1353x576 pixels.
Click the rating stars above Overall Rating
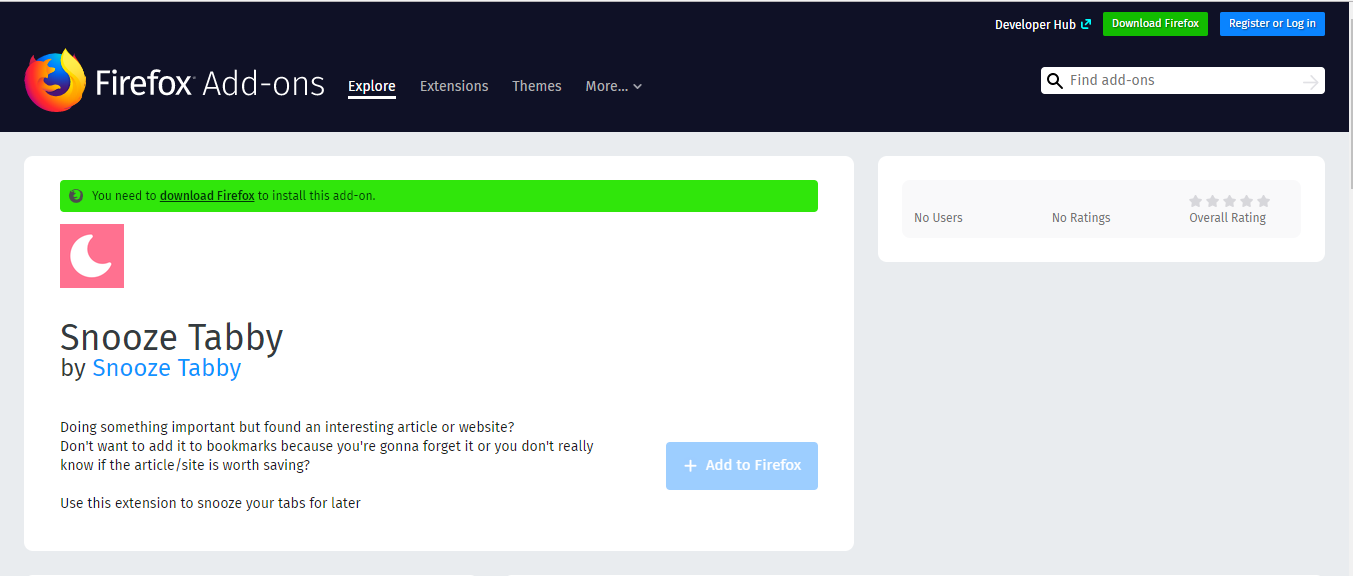click(x=1229, y=201)
